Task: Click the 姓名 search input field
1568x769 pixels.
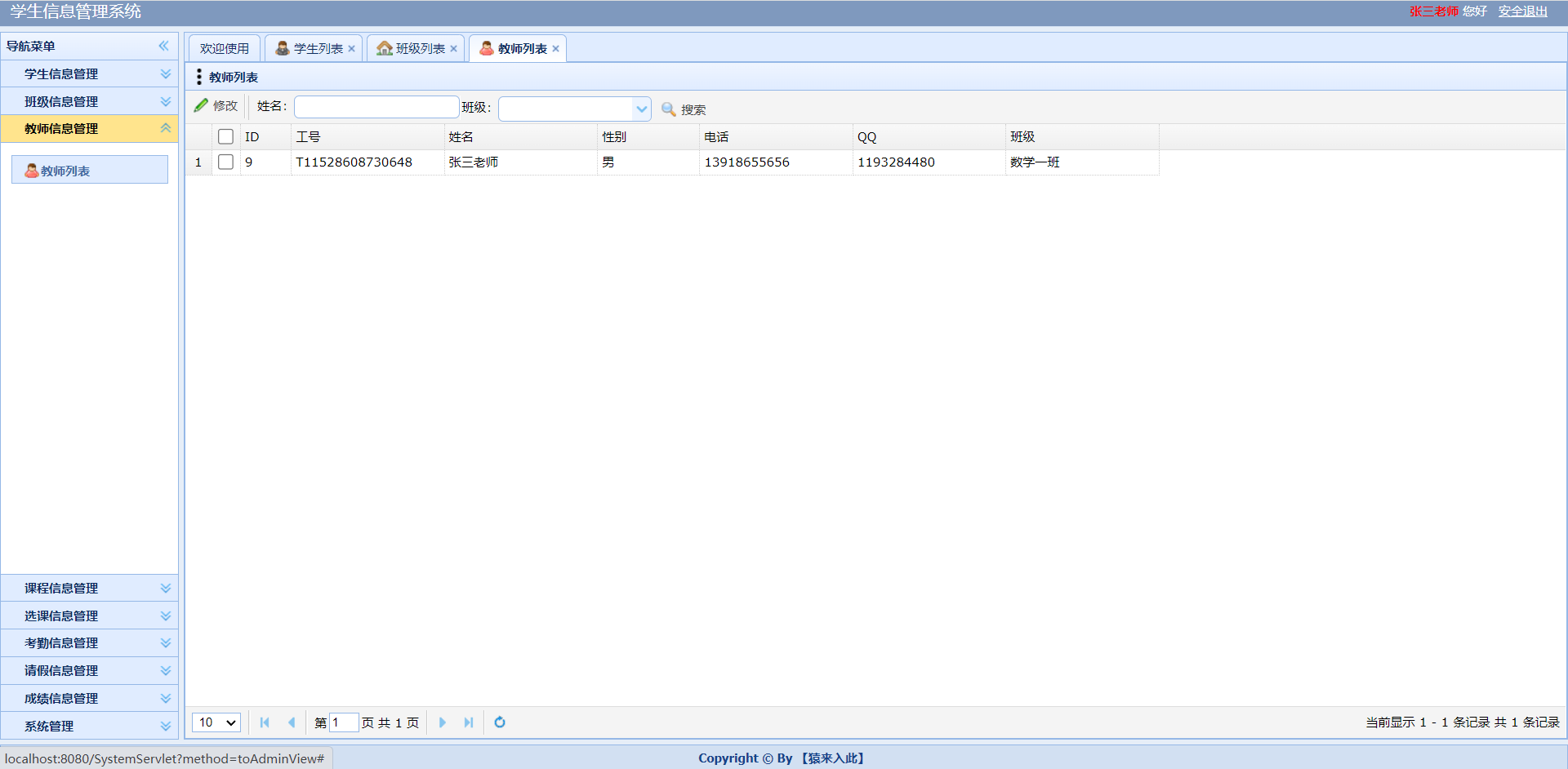Action: point(376,107)
